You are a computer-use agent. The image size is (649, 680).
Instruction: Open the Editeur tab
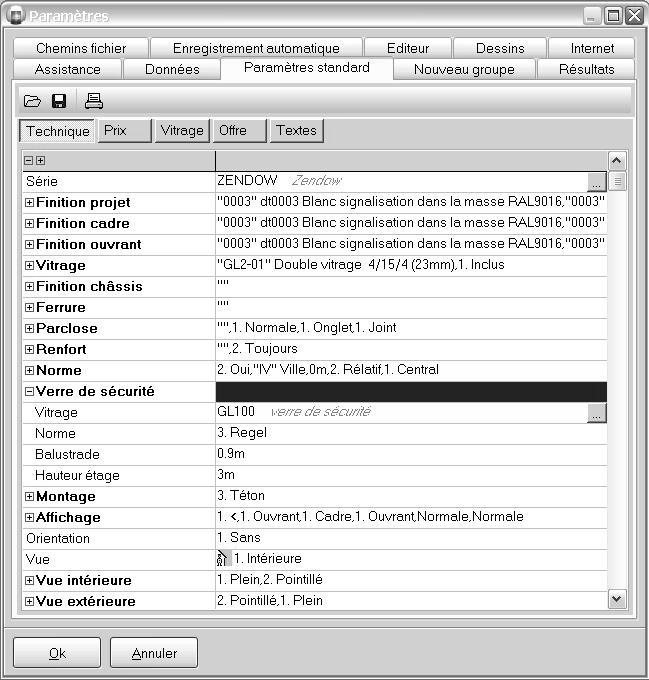pyautogui.click(x=408, y=48)
